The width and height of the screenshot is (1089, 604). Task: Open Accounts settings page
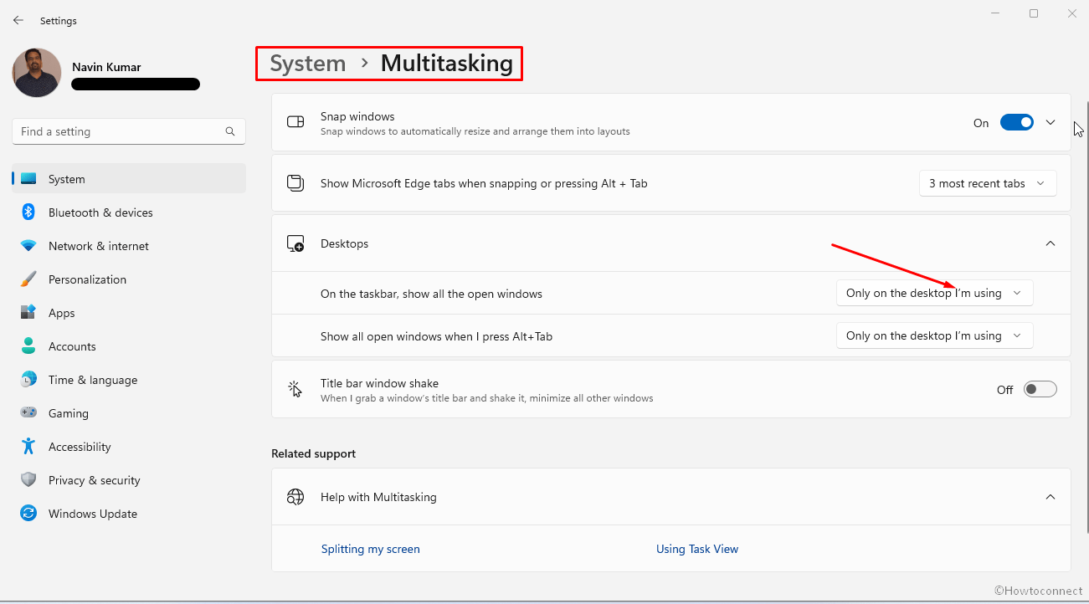[128, 346]
